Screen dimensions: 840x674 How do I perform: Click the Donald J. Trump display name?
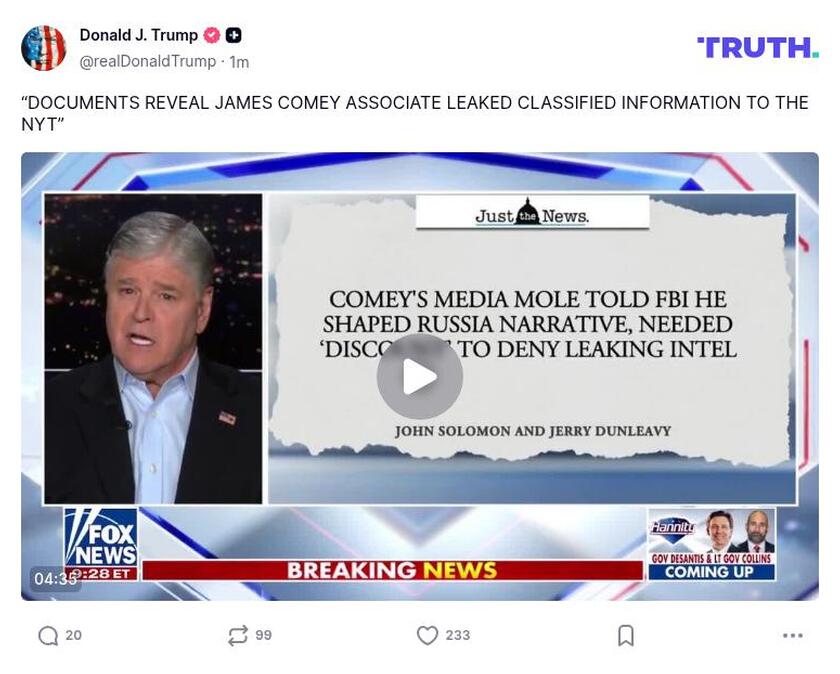coord(139,35)
